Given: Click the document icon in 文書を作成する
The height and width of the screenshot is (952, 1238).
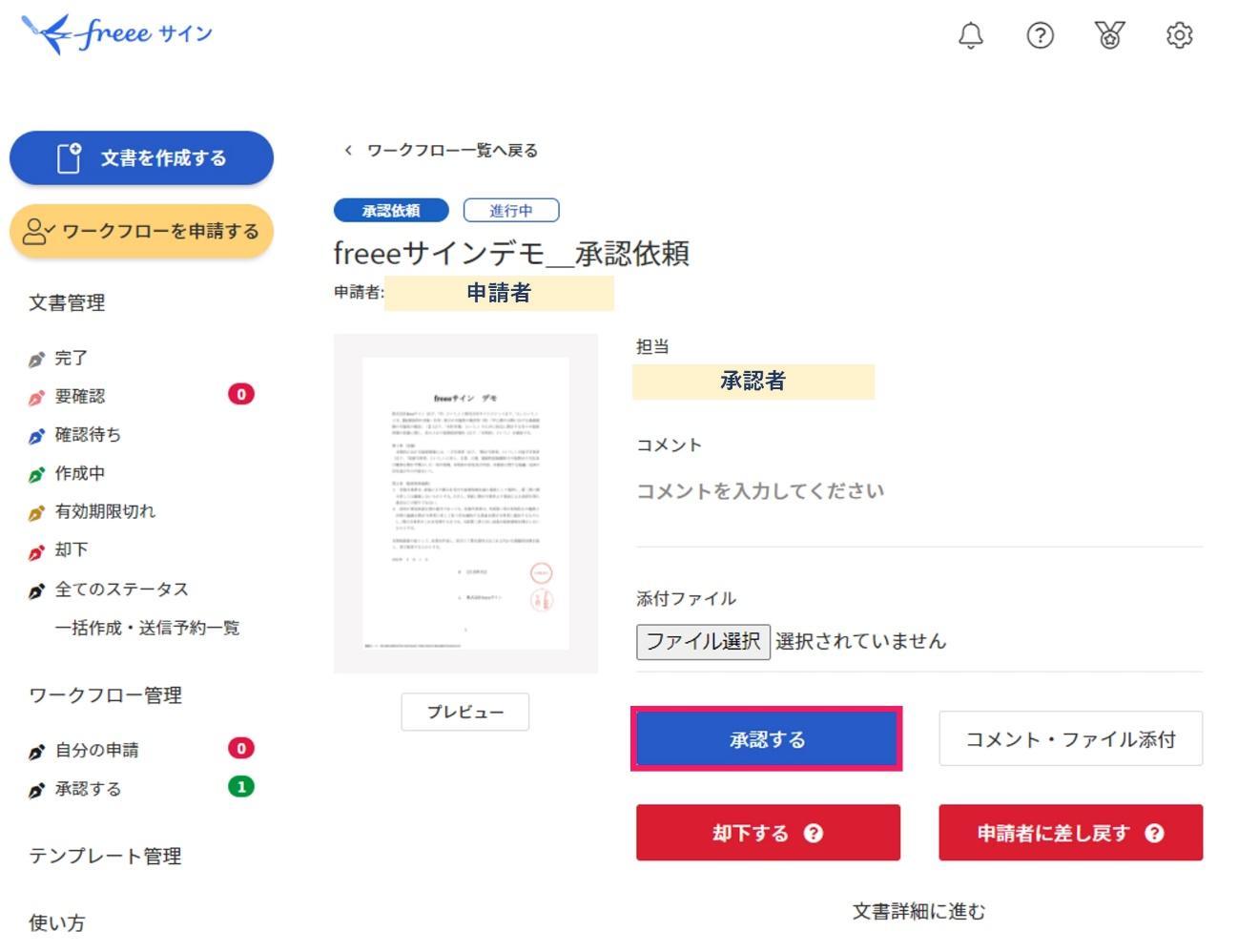Looking at the screenshot, I should tap(70, 157).
